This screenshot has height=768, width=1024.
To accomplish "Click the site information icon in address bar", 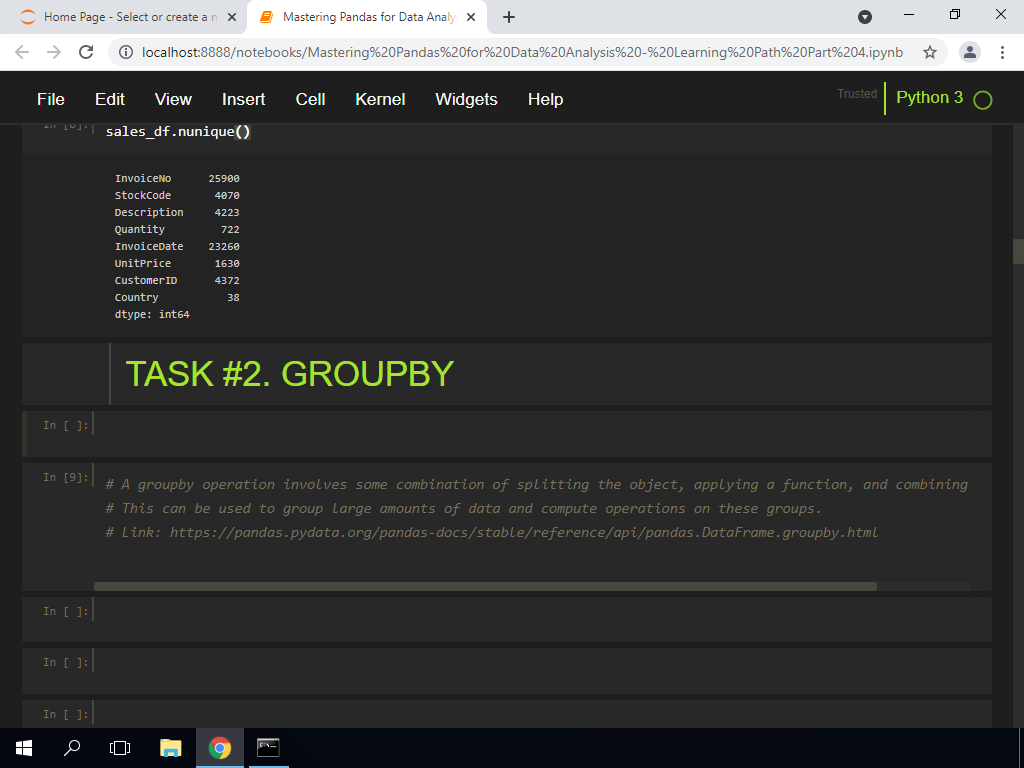I will coord(126,52).
